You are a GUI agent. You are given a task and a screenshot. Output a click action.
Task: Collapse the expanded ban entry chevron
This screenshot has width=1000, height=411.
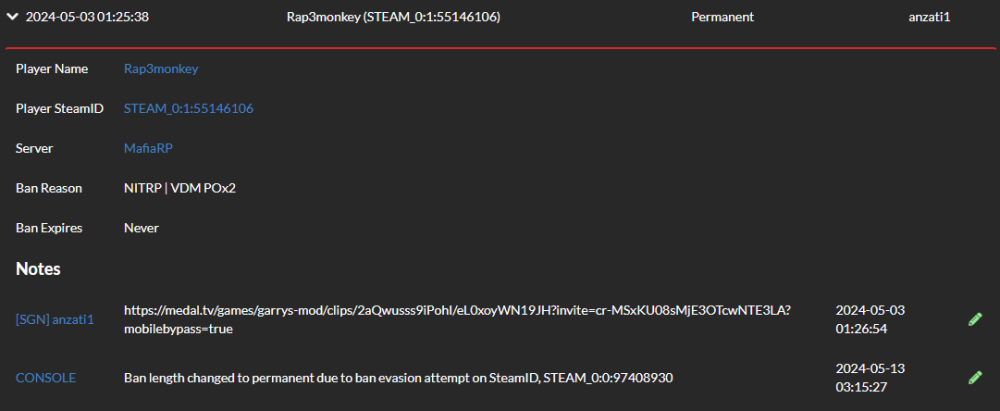point(13,17)
